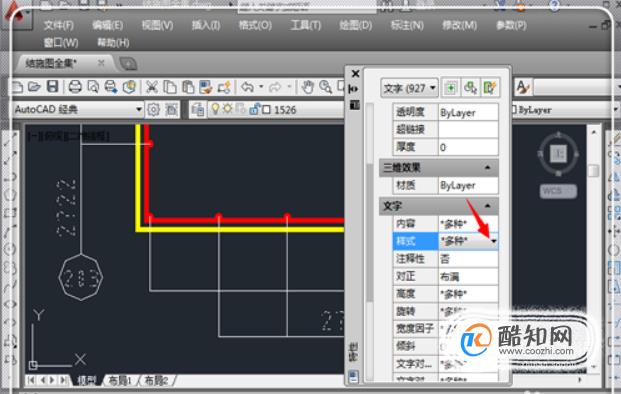Open the 样式 dropdown arrow
The width and height of the screenshot is (621, 394).
point(493,241)
